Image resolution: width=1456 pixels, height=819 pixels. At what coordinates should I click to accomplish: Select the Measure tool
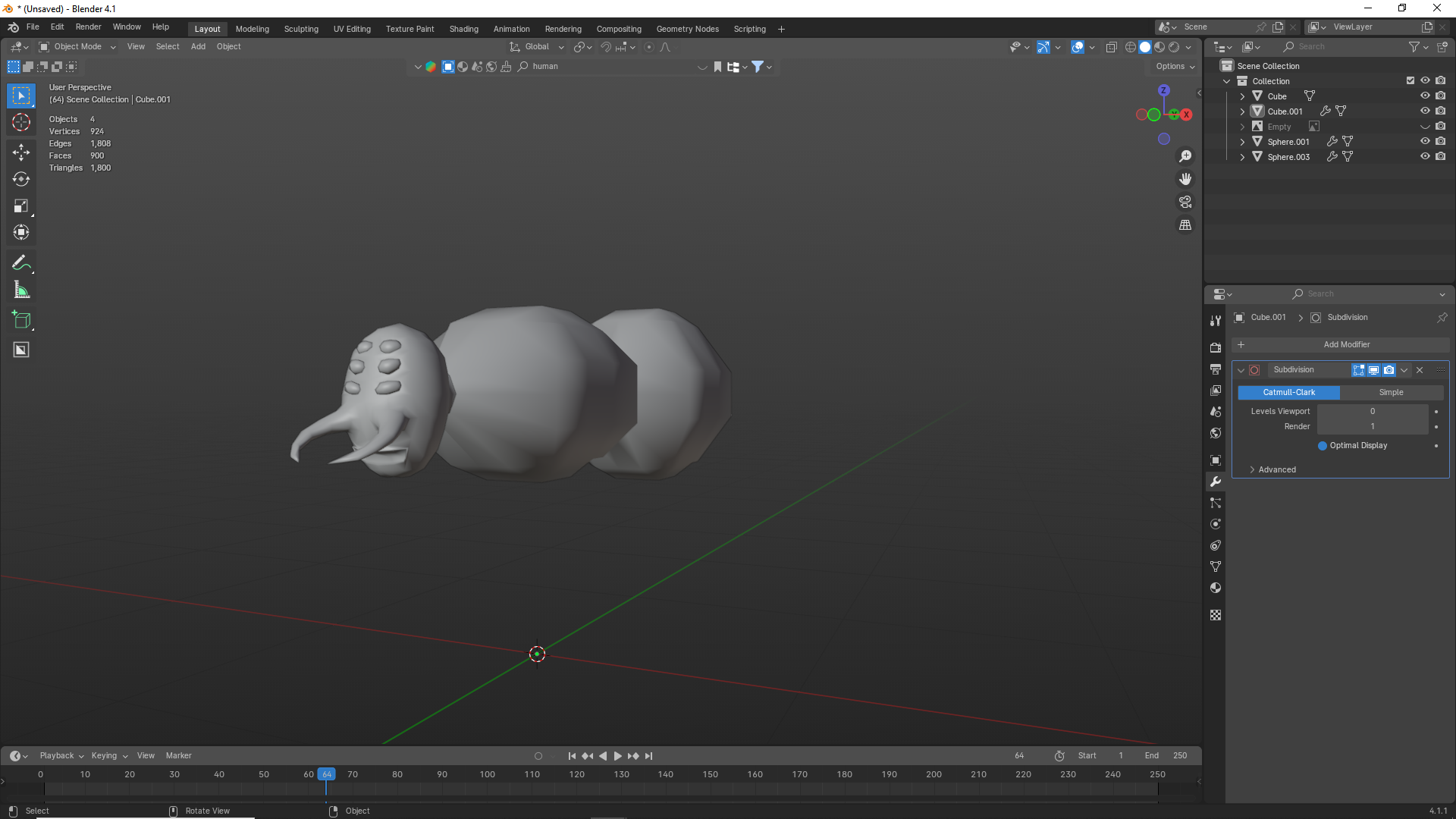click(x=21, y=290)
